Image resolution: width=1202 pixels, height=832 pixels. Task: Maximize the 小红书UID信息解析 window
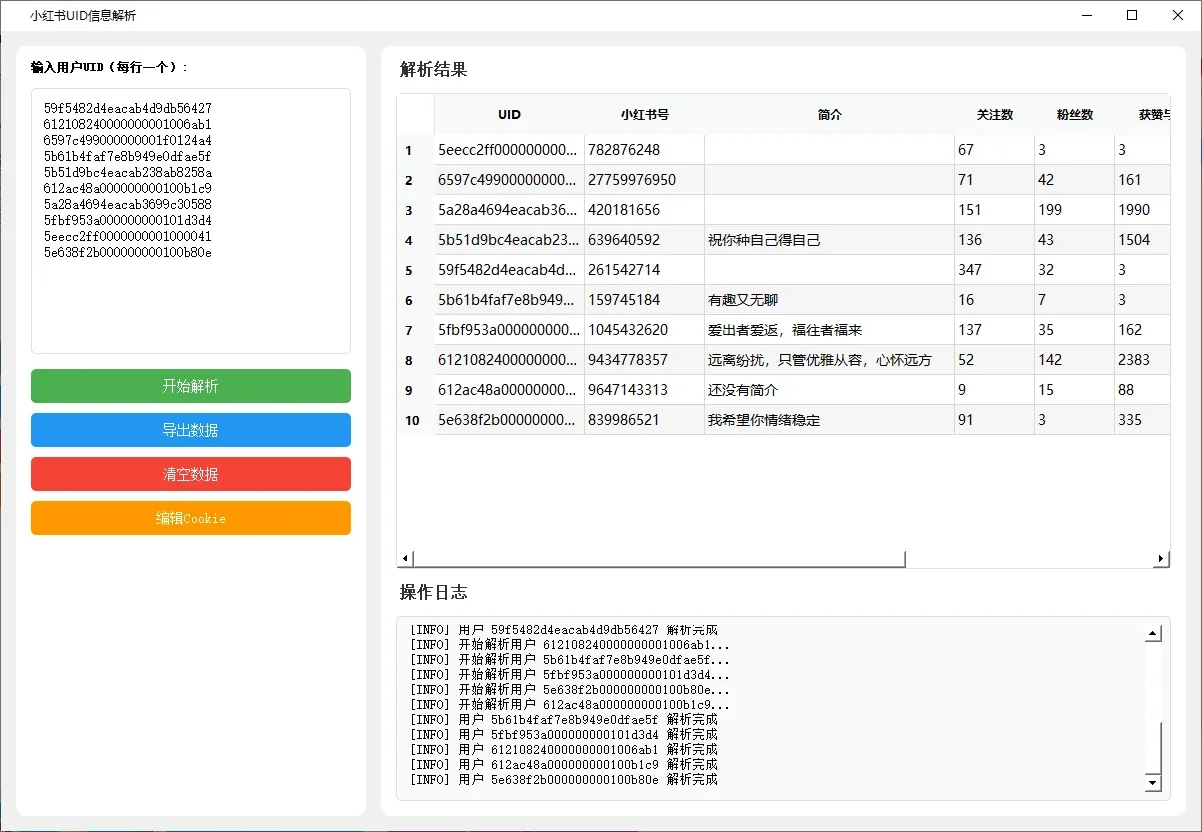(1132, 15)
